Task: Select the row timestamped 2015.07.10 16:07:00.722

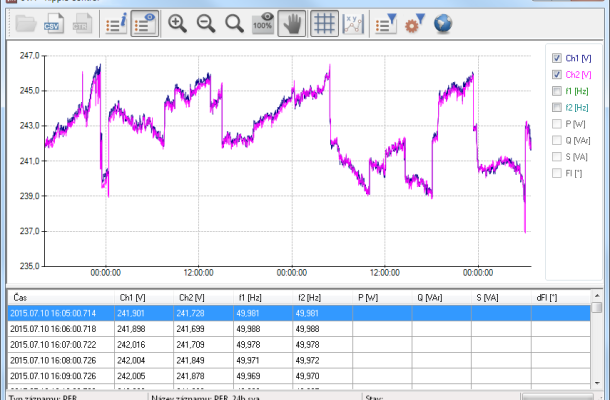Action: 60,344
